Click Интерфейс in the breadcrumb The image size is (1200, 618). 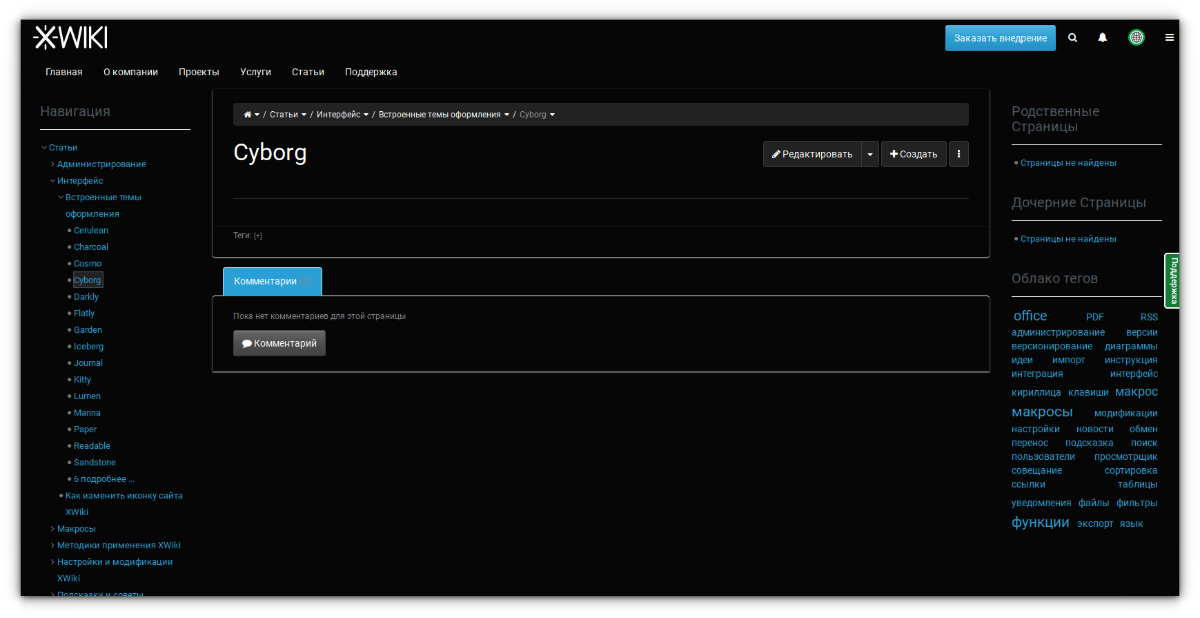[338, 115]
